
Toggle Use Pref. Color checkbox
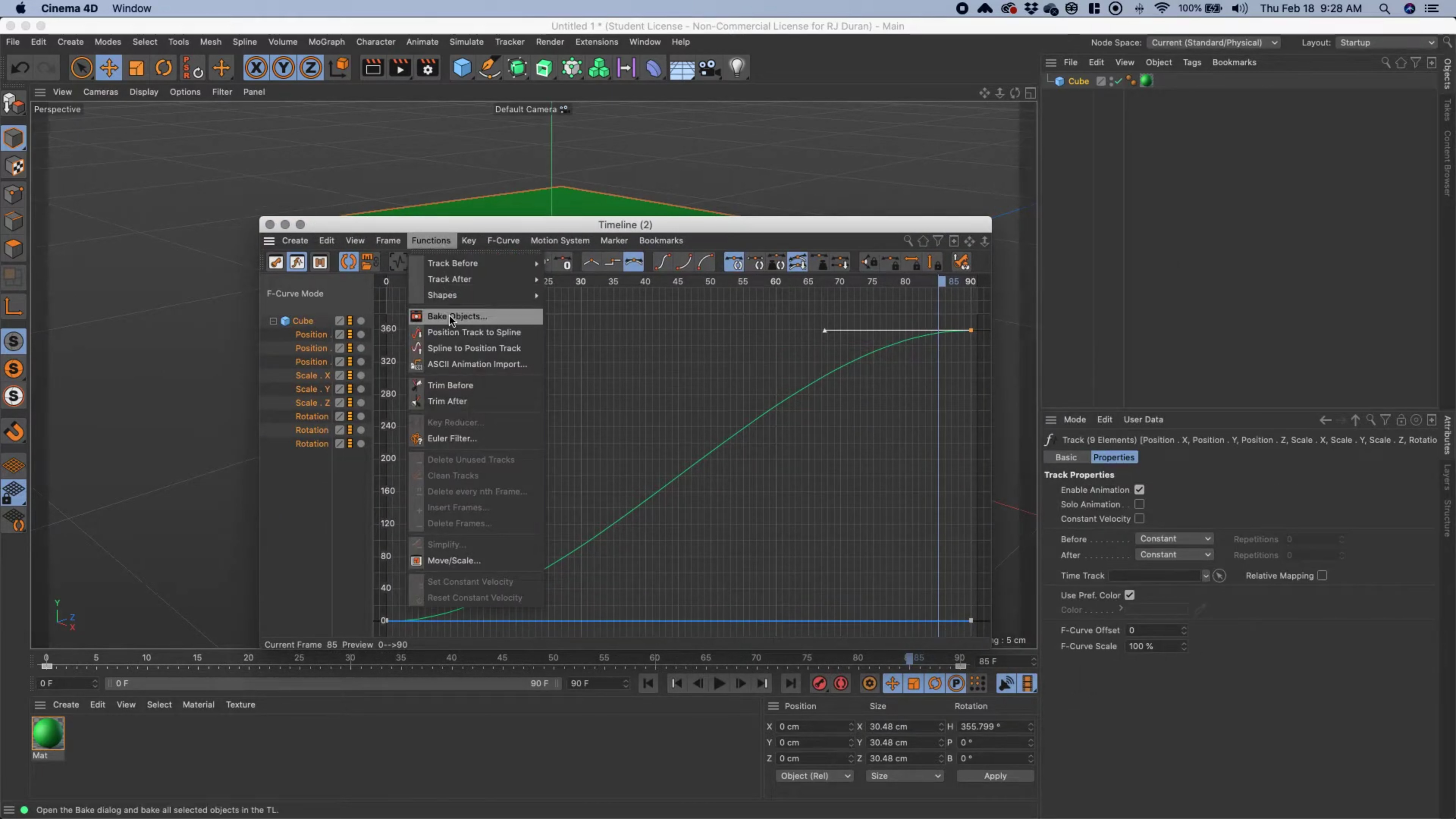coord(1129,595)
